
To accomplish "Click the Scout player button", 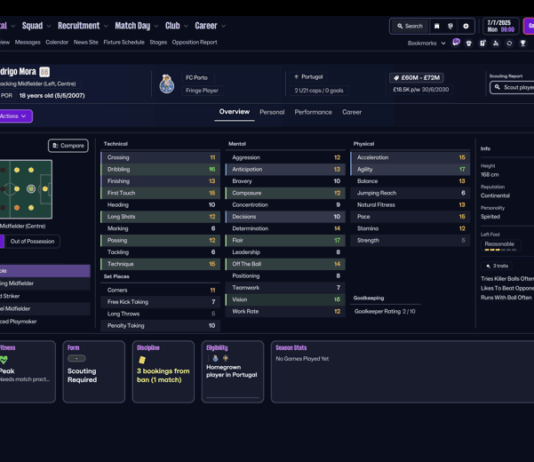I will (x=512, y=87).
